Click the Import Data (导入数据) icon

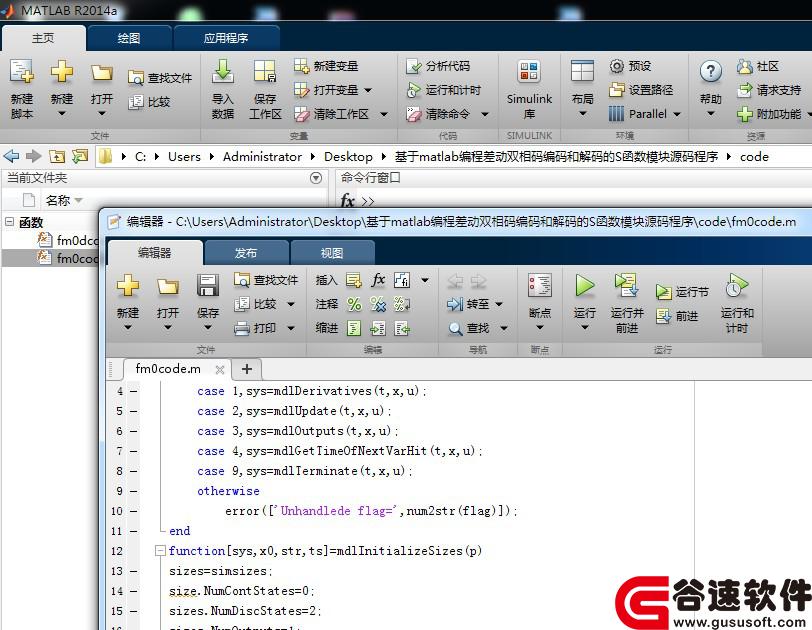point(223,72)
